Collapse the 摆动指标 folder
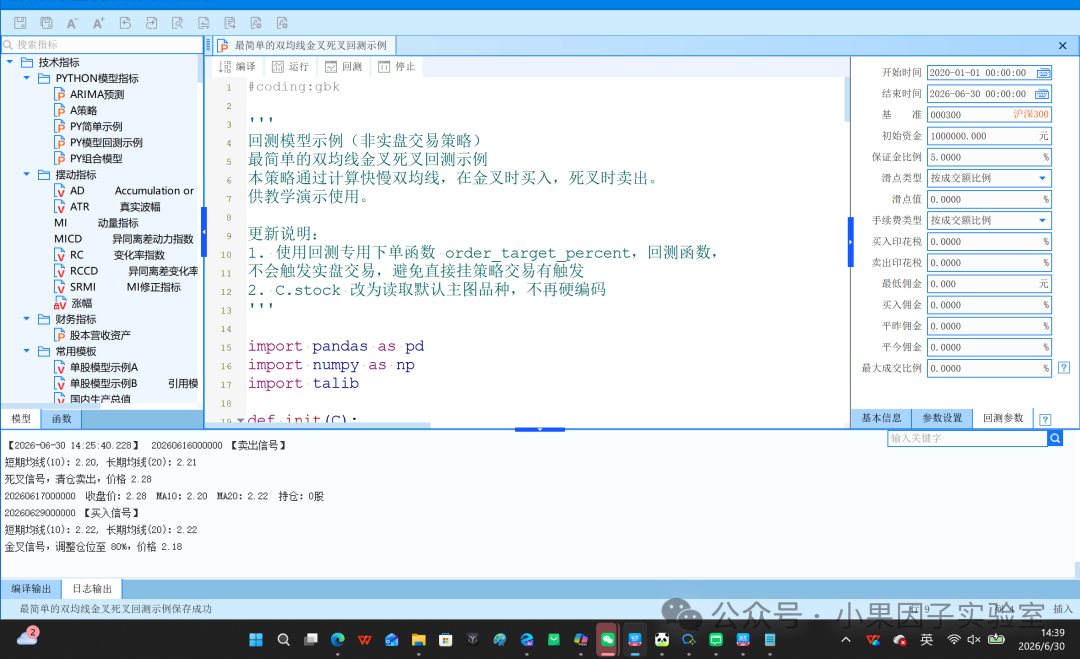The height and width of the screenshot is (659, 1080). (26, 174)
